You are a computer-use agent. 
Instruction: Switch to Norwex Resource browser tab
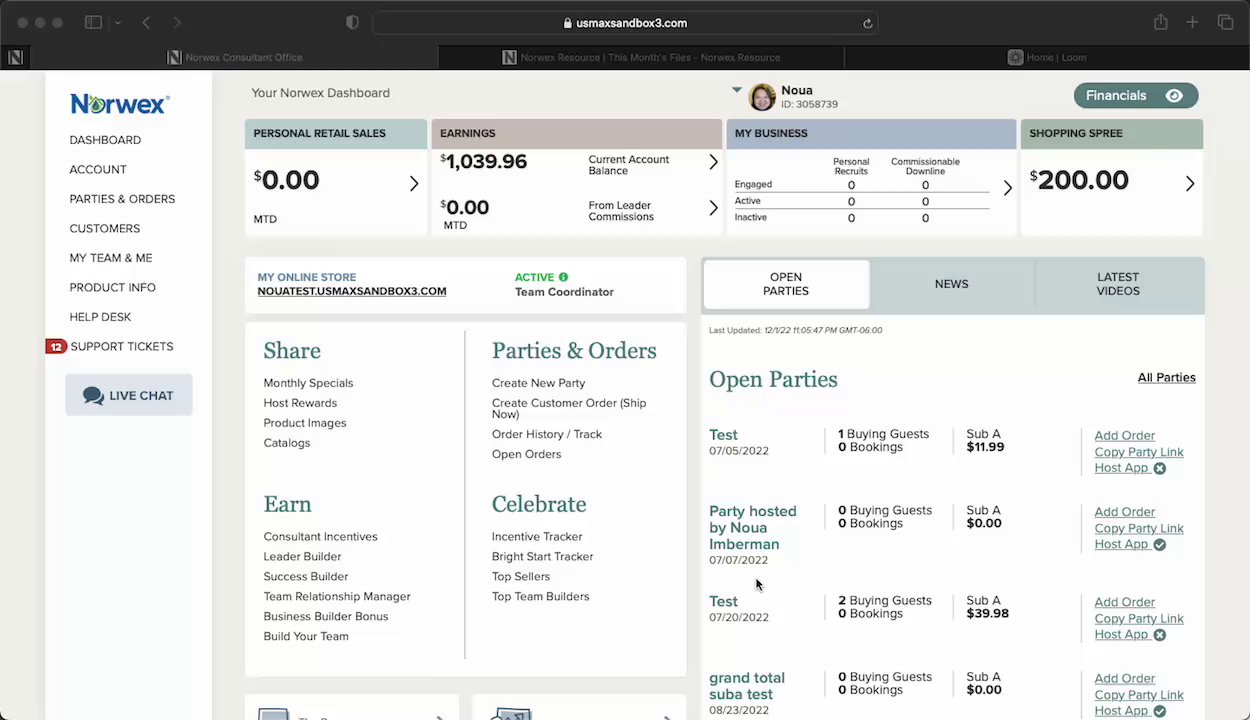(x=640, y=57)
